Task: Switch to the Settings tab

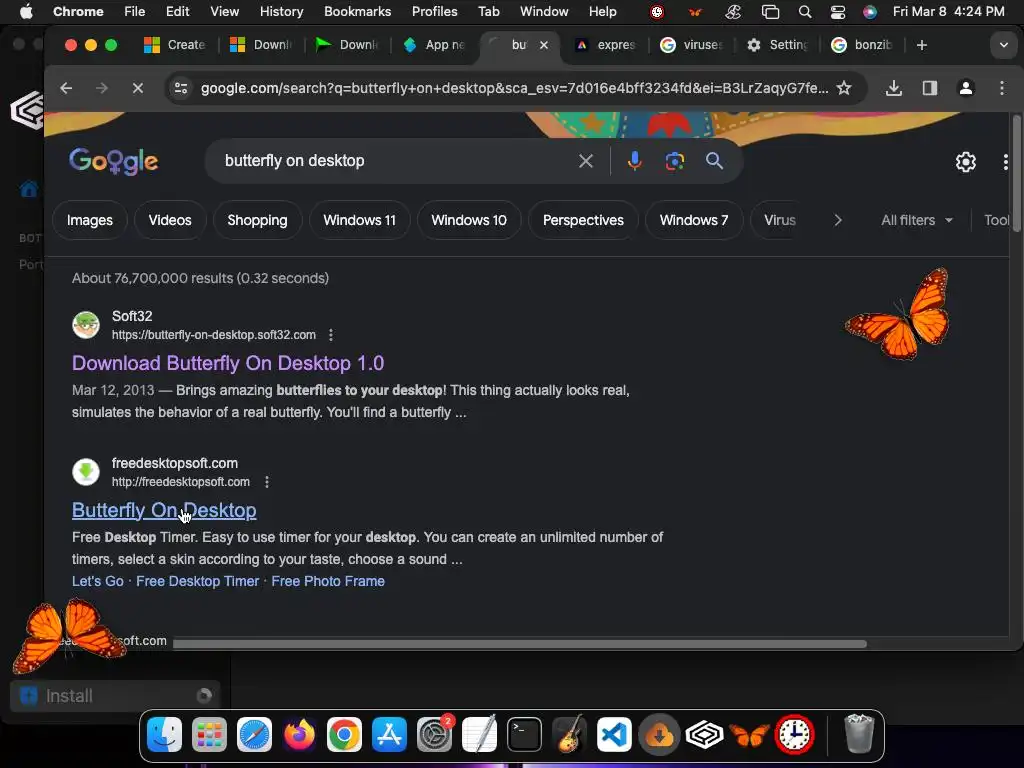Action: pyautogui.click(x=778, y=45)
